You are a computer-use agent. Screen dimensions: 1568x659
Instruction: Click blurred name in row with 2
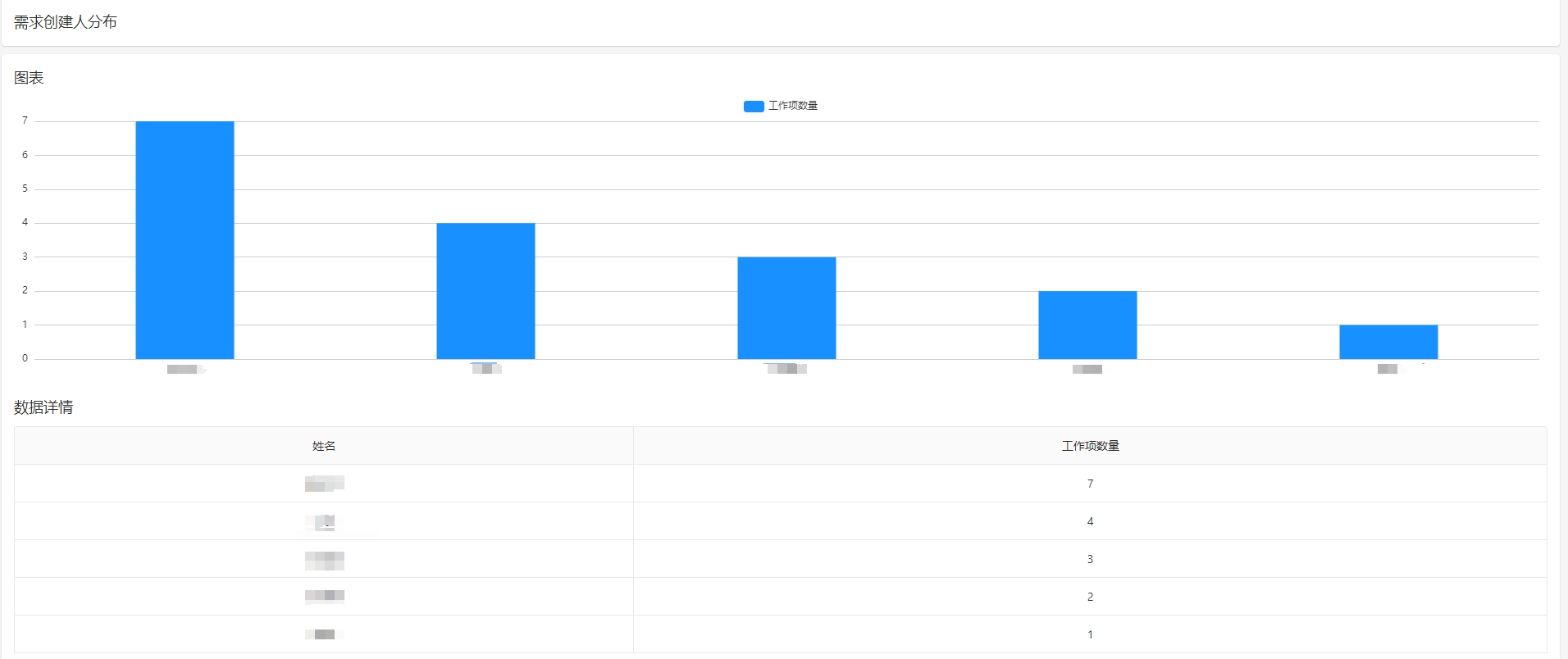(x=324, y=596)
